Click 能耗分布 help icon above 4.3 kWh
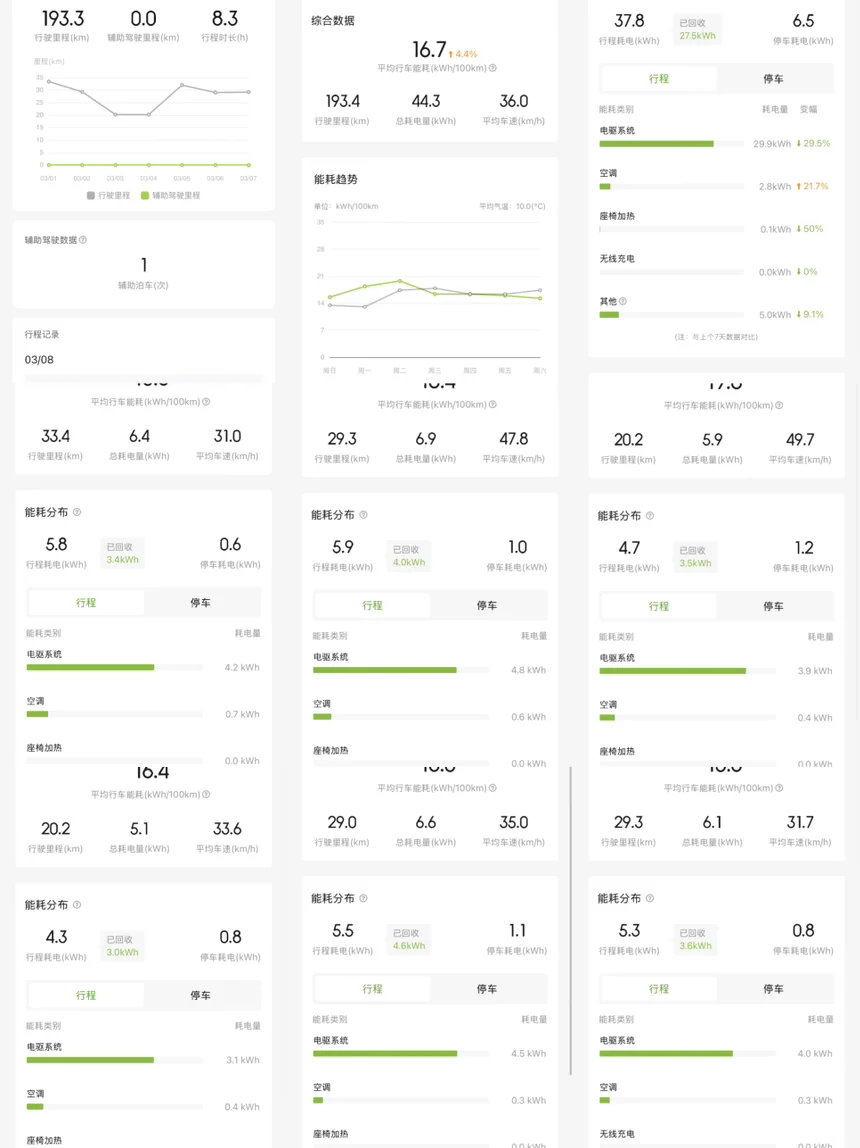The height and width of the screenshot is (1148, 860). [x=77, y=905]
